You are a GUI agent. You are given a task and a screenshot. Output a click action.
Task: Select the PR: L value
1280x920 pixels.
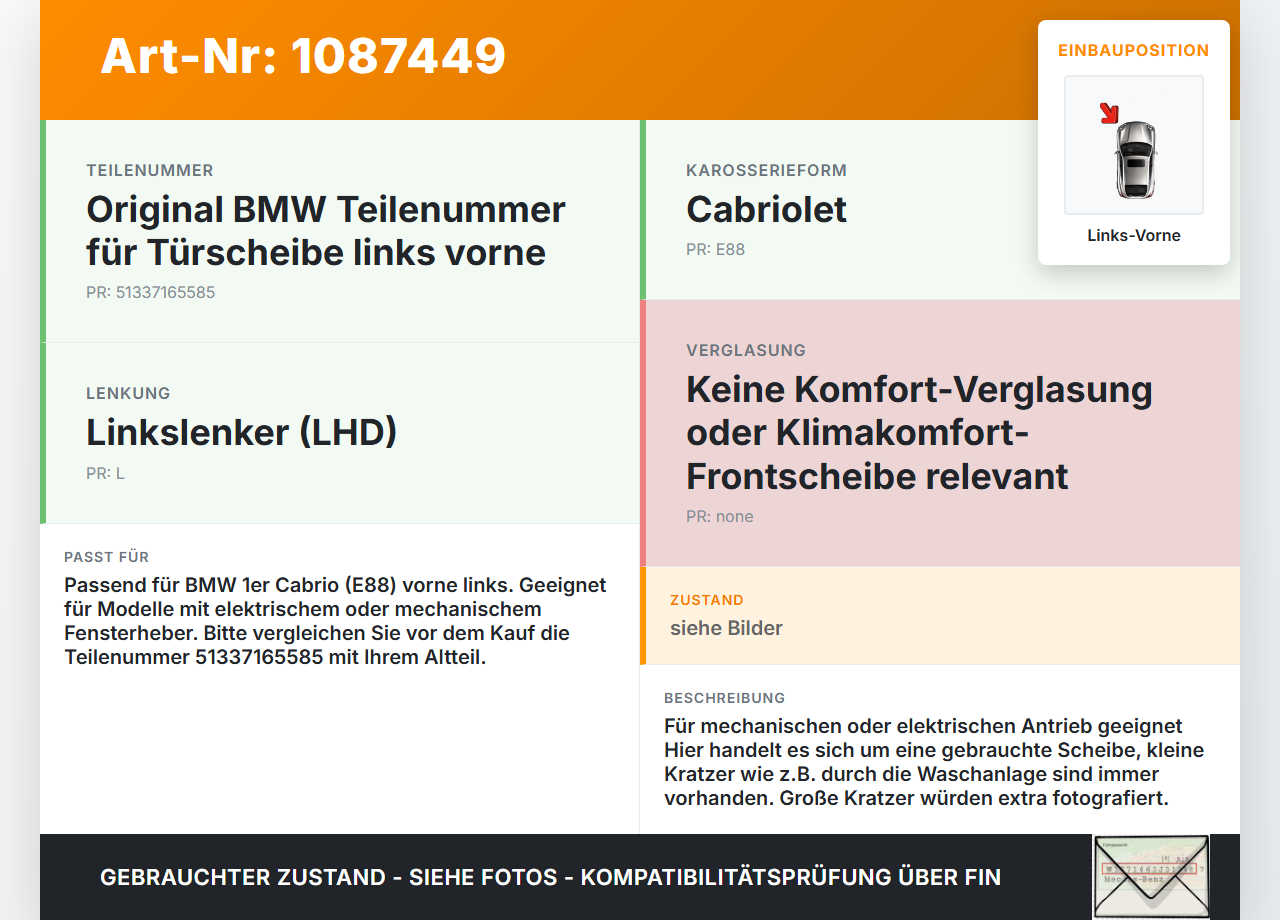[x=105, y=474]
